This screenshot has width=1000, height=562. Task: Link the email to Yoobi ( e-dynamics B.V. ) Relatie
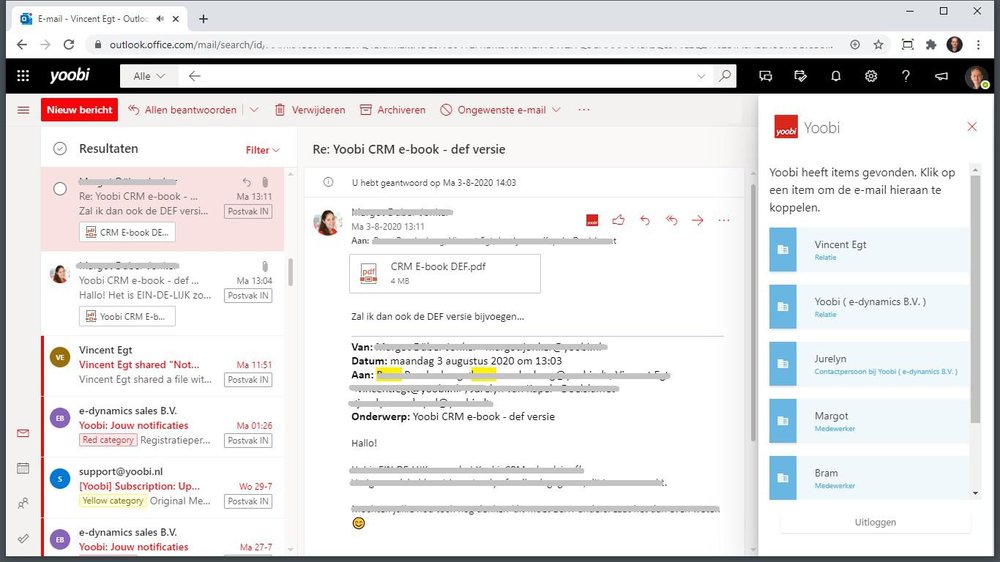click(869, 307)
